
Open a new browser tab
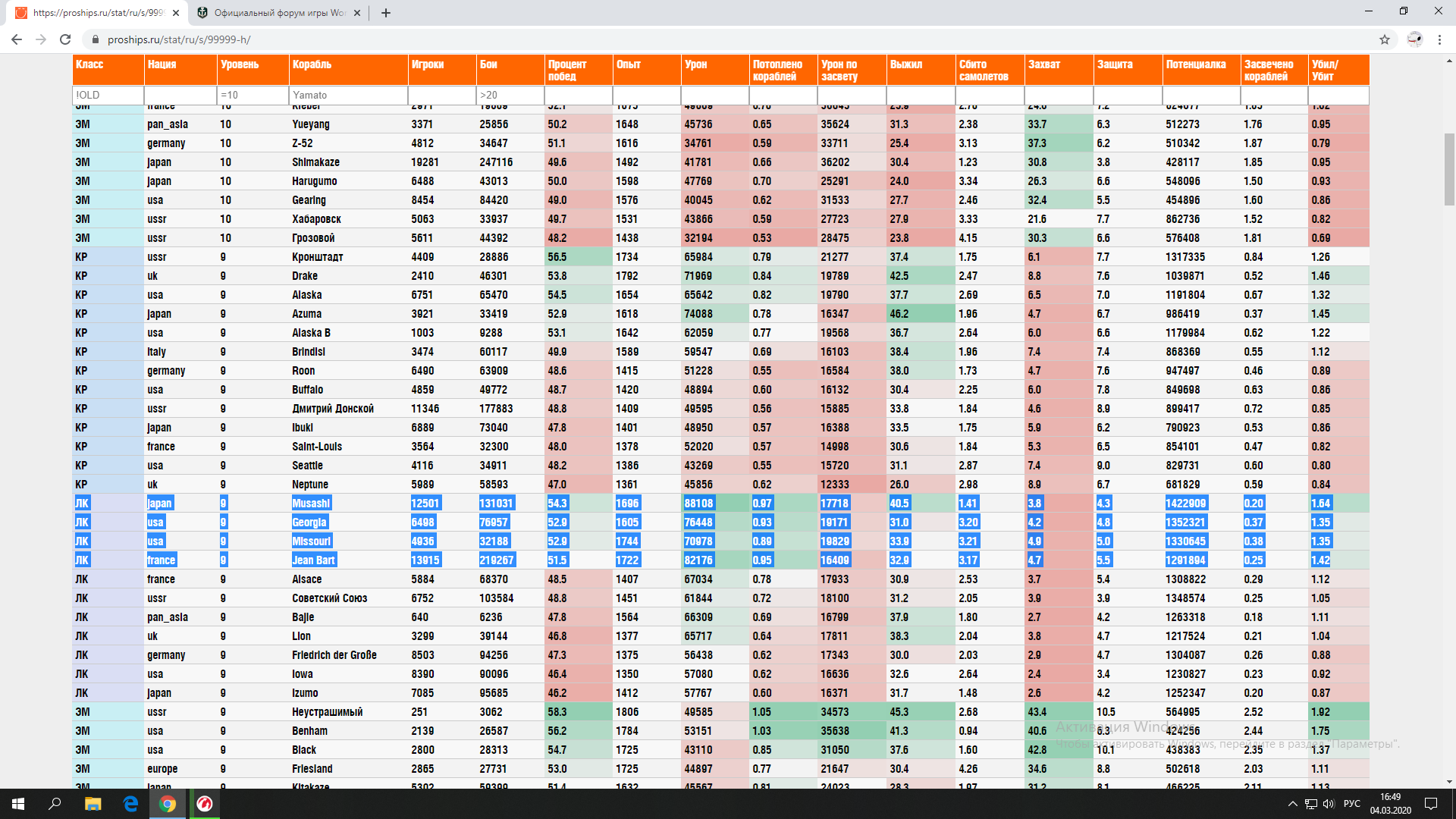[x=386, y=13]
